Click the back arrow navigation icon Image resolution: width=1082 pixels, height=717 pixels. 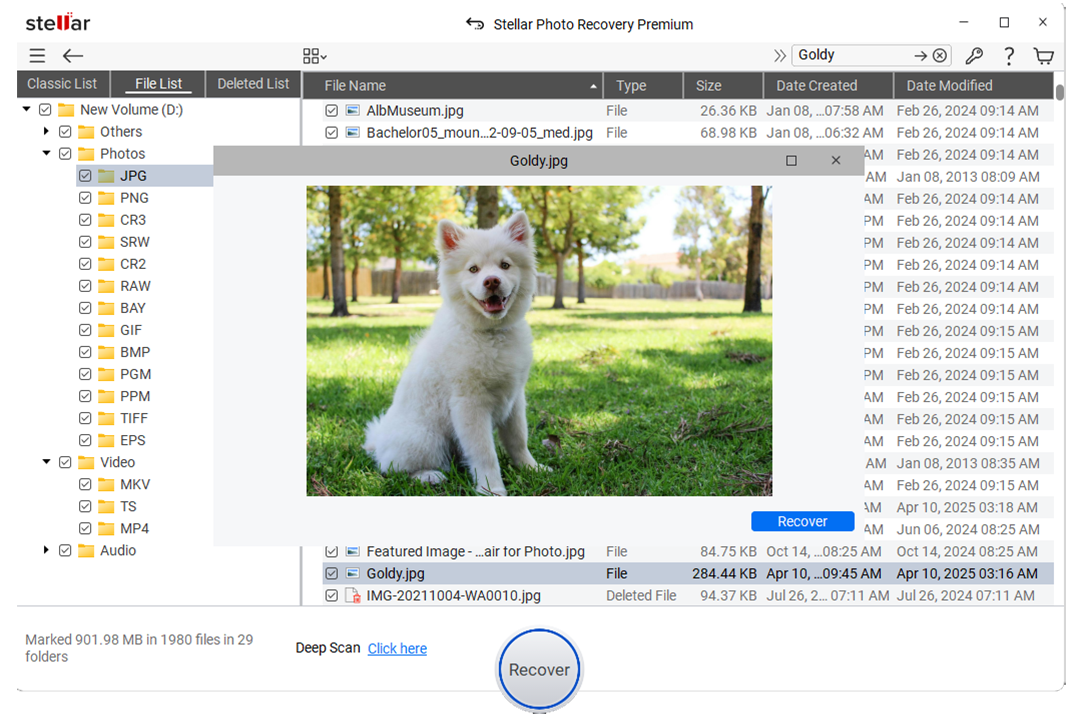[72, 56]
